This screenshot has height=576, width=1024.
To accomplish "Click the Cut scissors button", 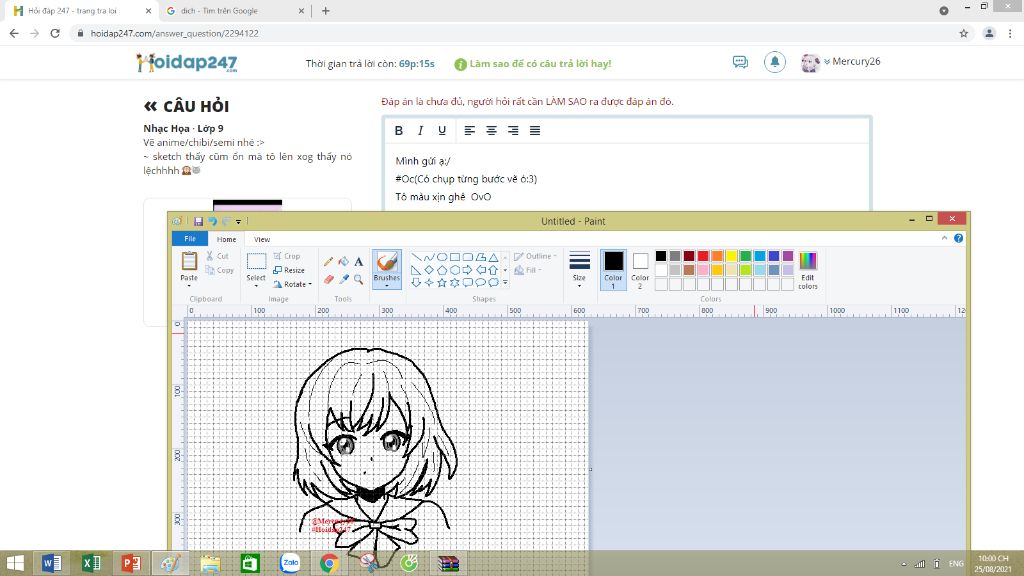I will (x=217, y=256).
